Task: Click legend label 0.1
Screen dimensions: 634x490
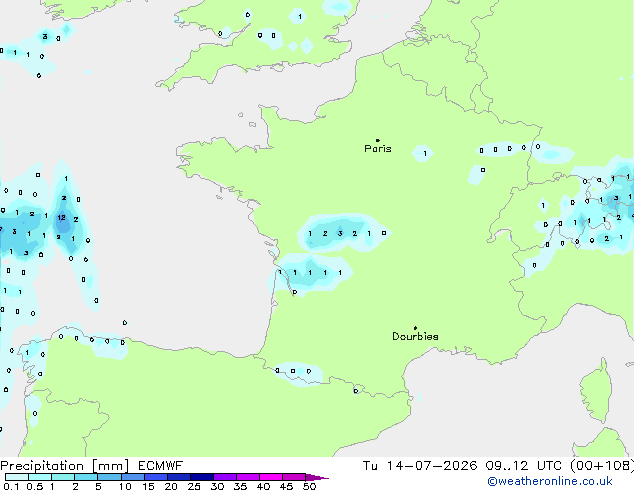Action: tap(12, 486)
